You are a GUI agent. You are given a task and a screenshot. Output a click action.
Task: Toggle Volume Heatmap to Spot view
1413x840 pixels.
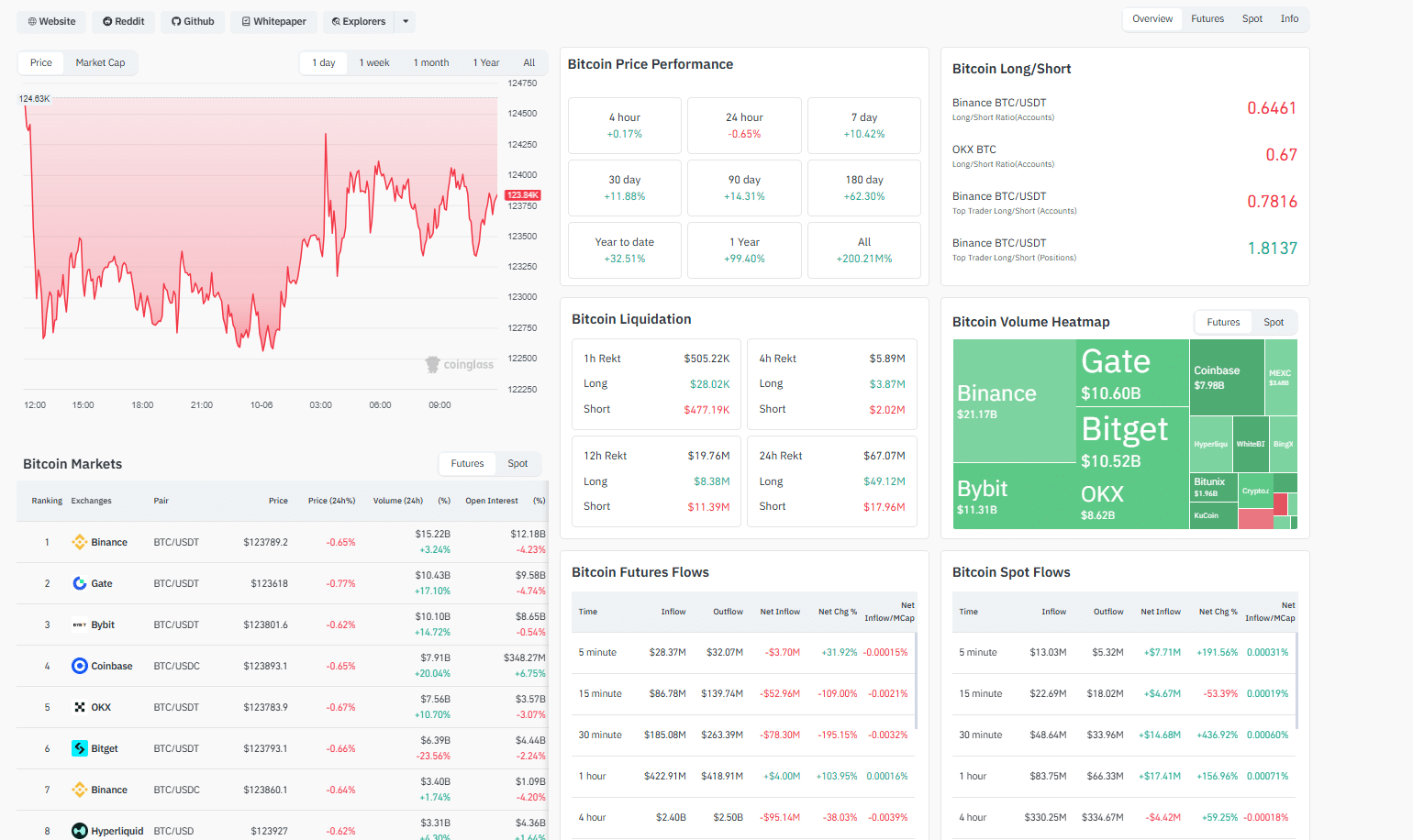(1274, 322)
